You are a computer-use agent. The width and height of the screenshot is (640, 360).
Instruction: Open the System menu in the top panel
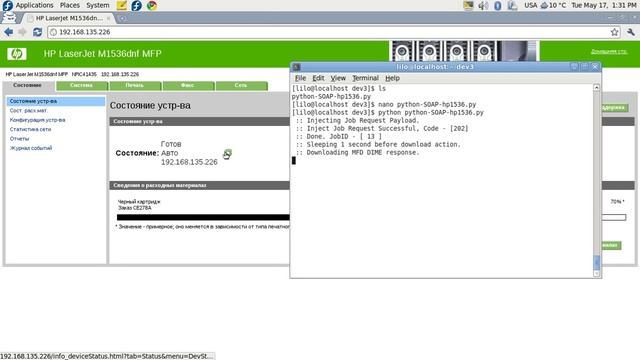(x=98, y=5)
